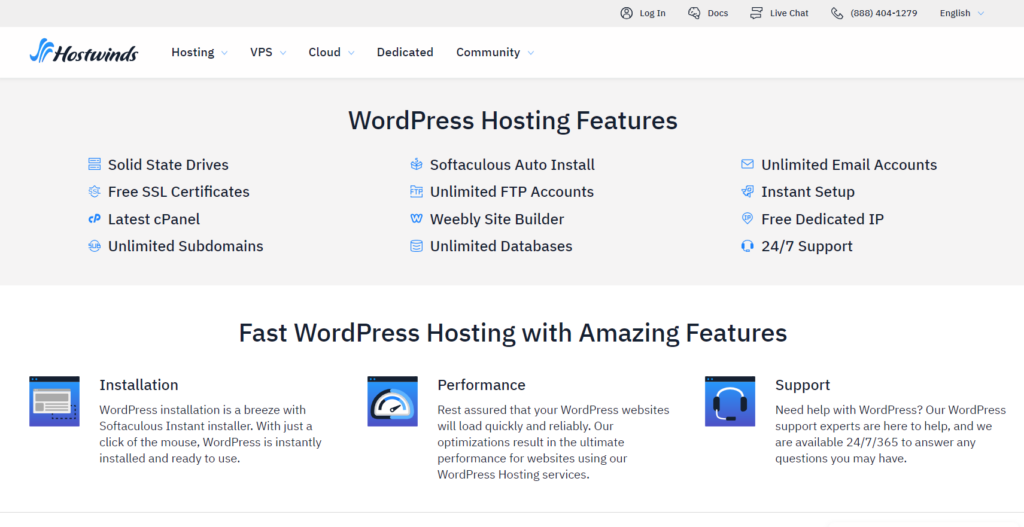The height and width of the screenshot is (527, 1024).
Task: Open the Cloud menu
Action: (x=325, y=52)
